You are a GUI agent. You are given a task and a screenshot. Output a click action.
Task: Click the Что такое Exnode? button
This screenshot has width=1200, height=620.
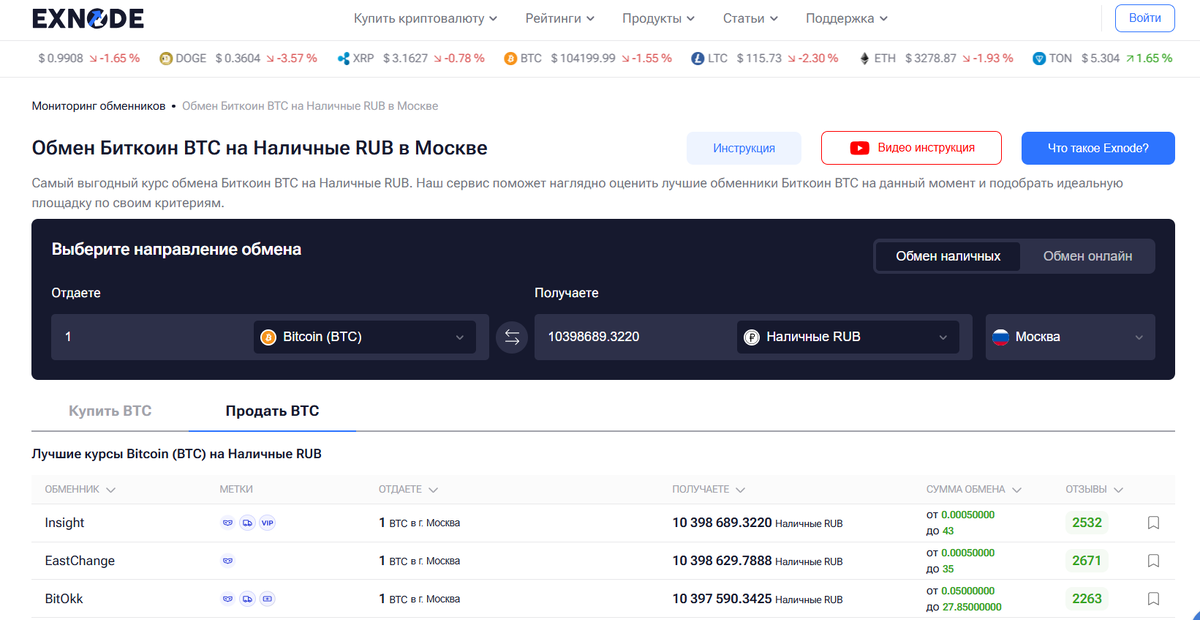[1098, 148]
